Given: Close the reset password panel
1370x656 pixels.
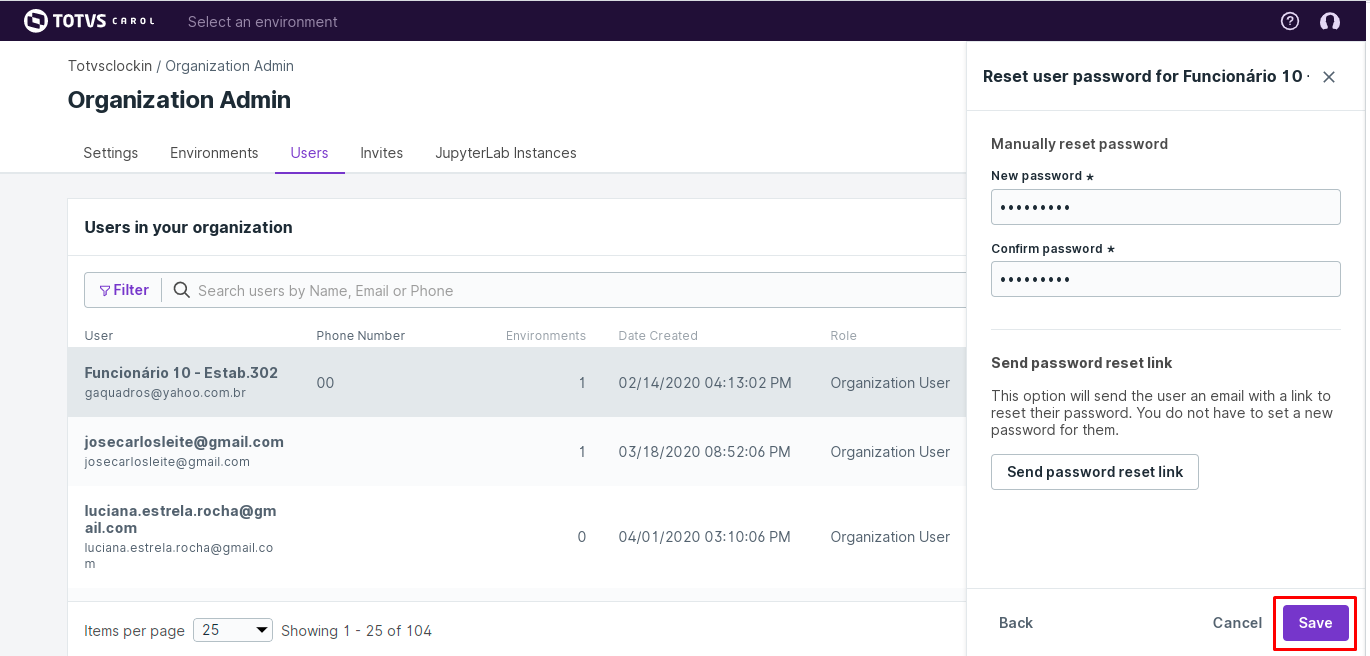Looking at the screenshot, I should [1329, 77].
